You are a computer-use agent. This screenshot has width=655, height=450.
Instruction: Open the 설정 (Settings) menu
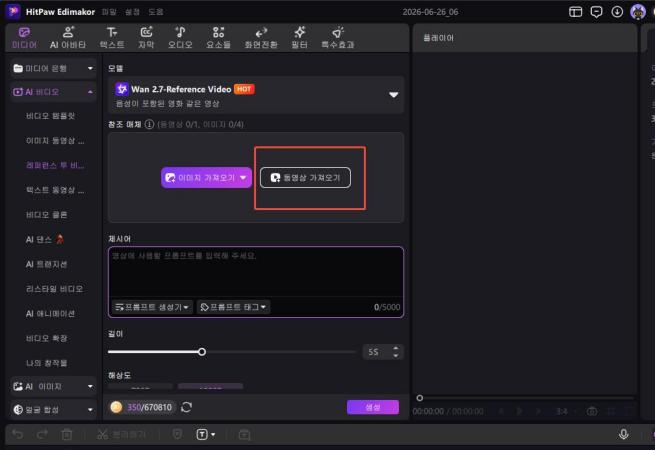click(132, 12)
